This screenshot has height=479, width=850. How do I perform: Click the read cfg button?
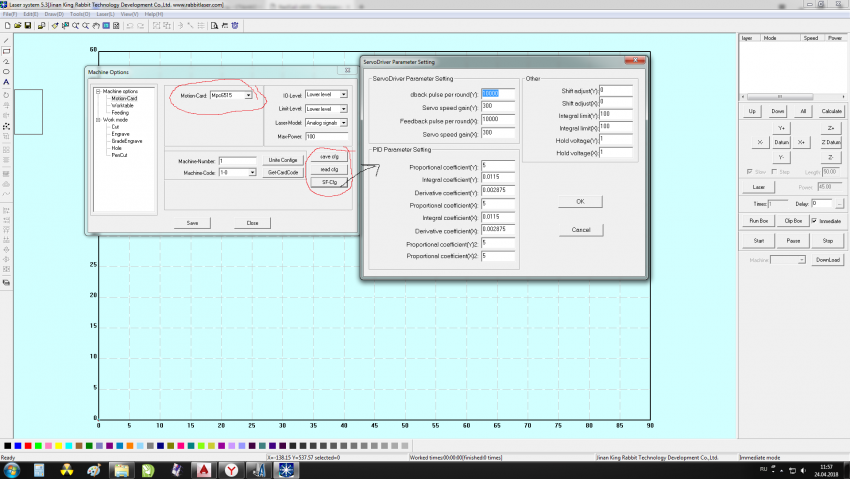329,169
